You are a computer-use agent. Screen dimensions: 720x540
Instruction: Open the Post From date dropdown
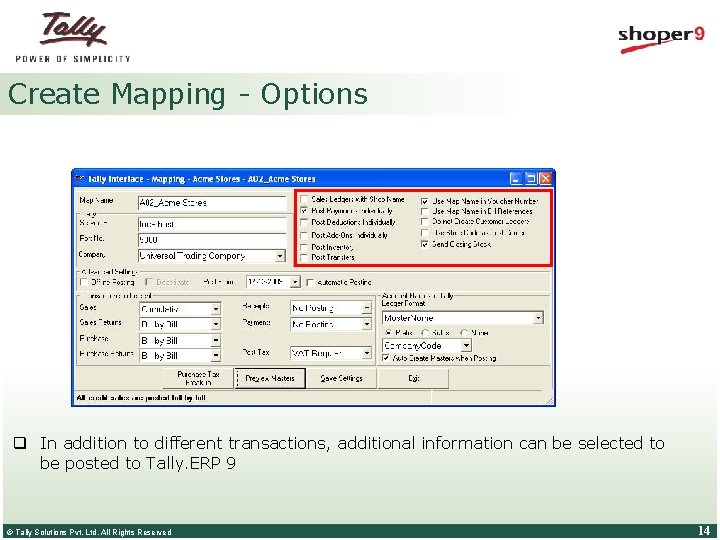click(296, 281)
